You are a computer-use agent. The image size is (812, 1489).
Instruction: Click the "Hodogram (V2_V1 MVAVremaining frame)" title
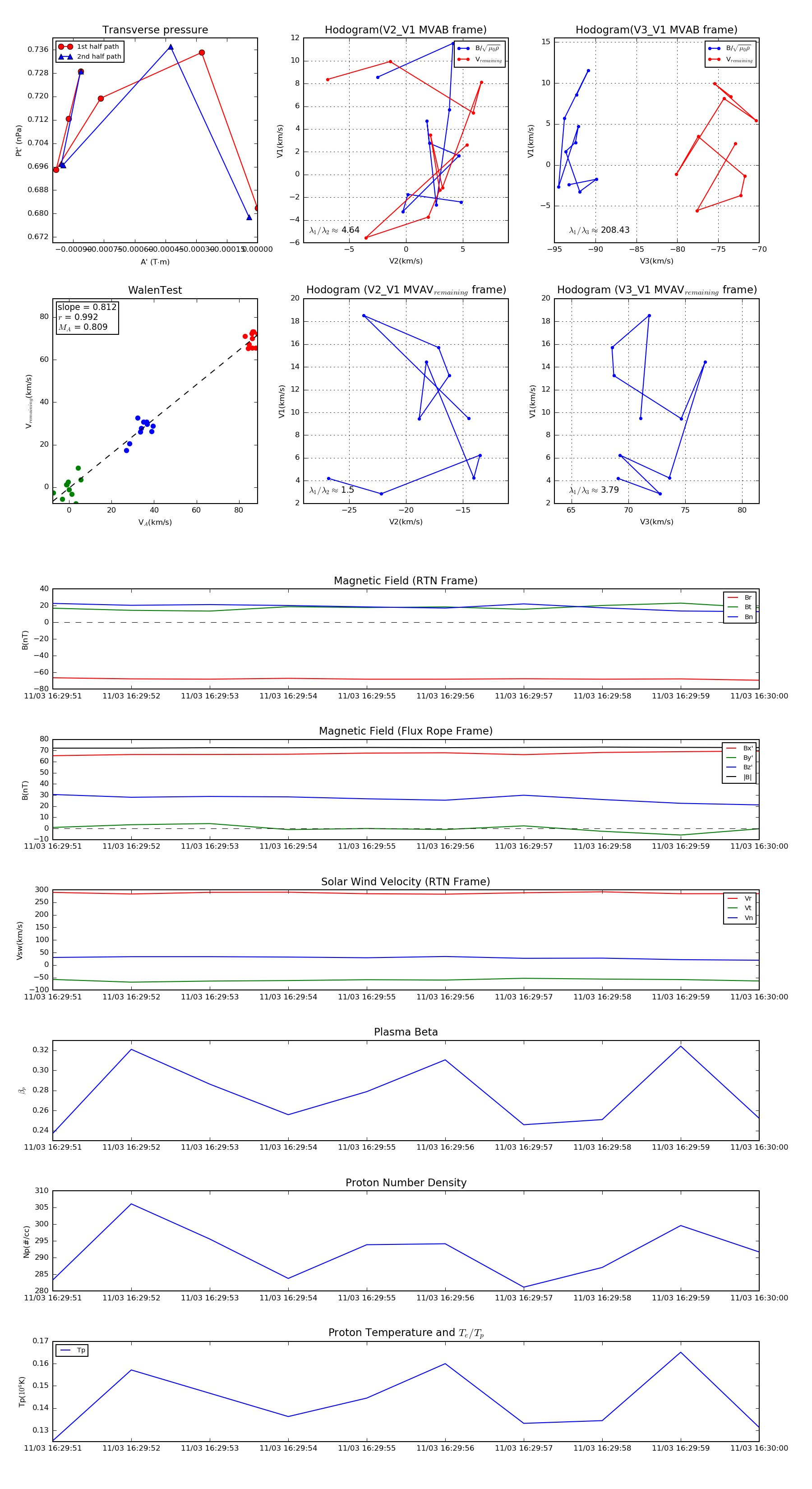click(406, 290)
